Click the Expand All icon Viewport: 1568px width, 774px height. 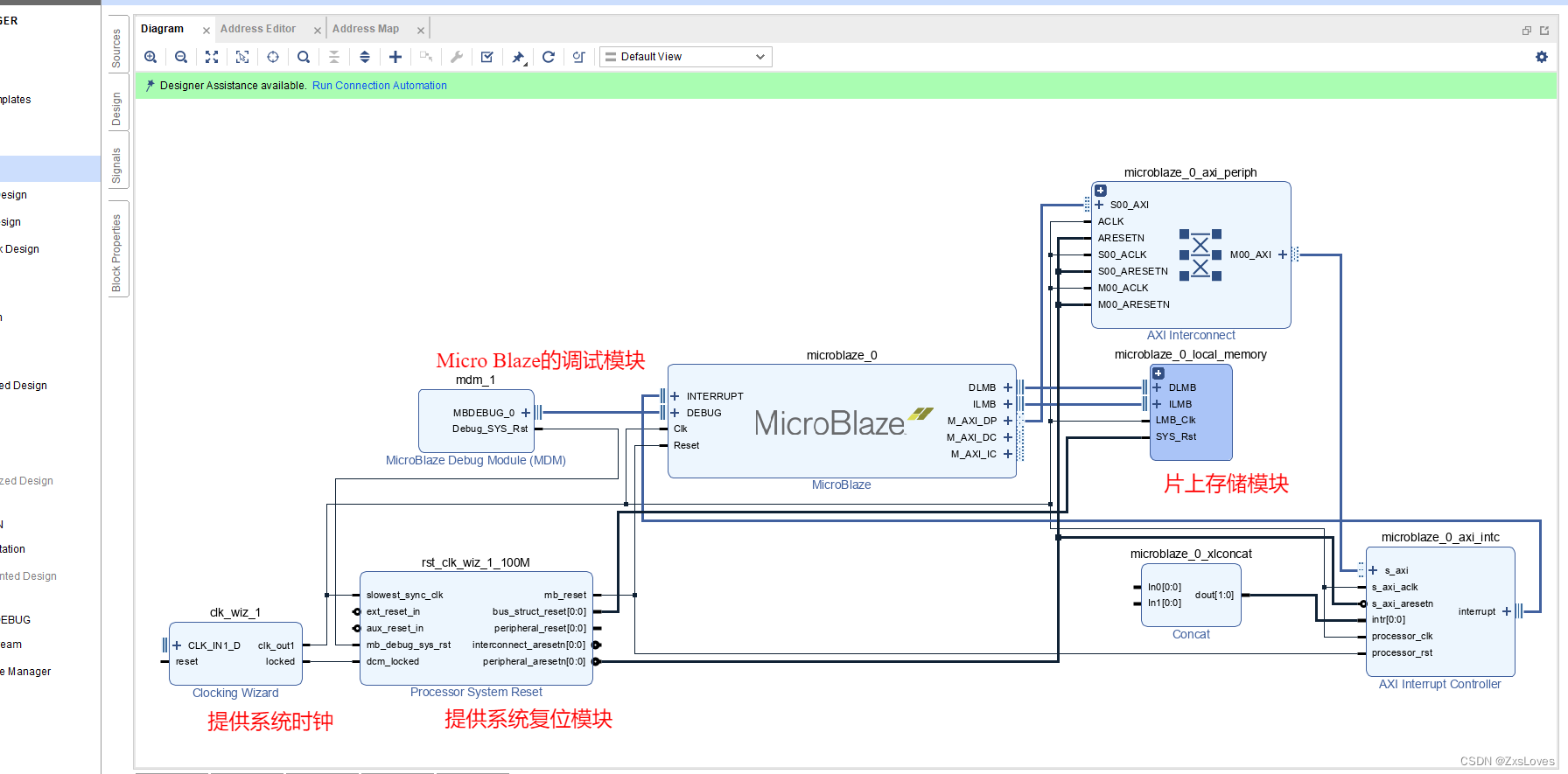pos(365,57)
